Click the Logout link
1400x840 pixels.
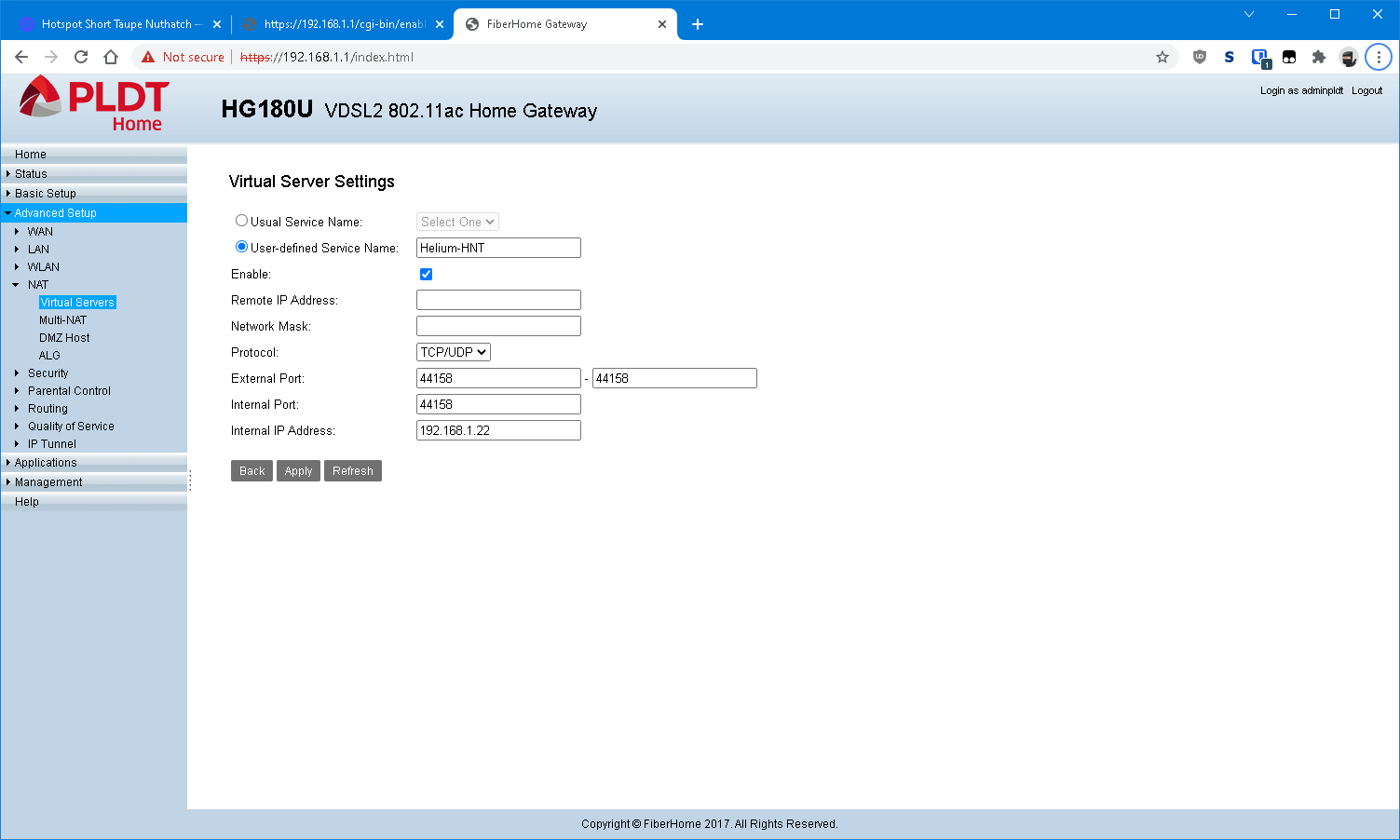(x=1366, y=90)
